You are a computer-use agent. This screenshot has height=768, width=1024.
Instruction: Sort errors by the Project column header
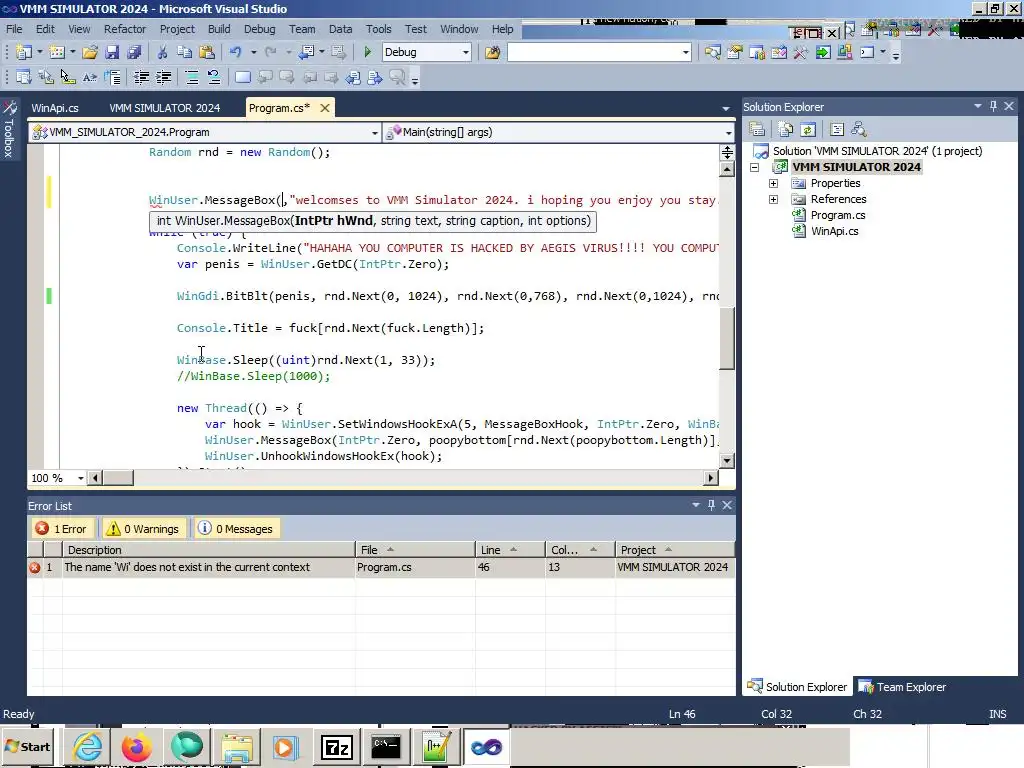point(675,550)
